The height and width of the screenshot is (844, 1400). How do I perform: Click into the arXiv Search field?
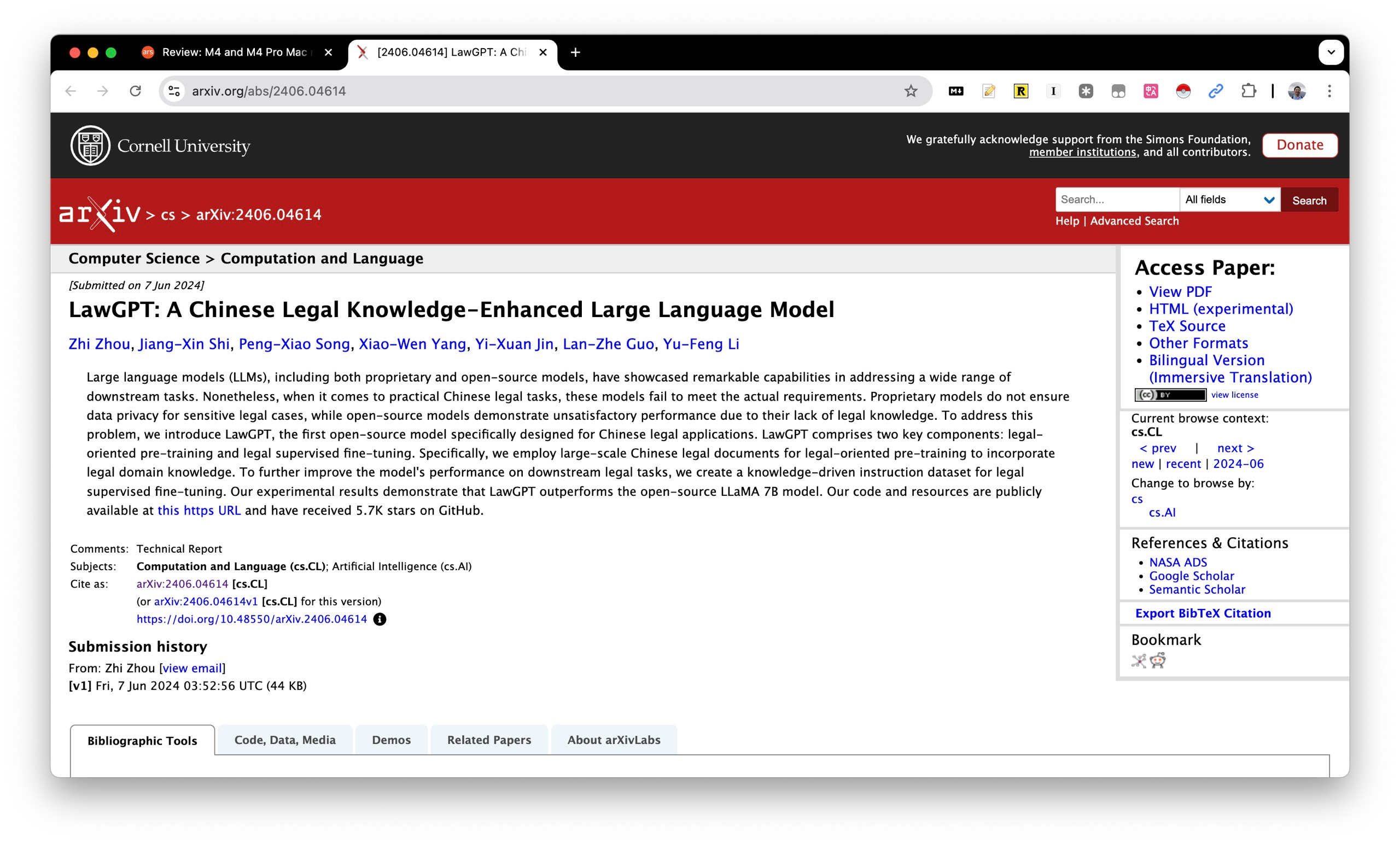1117,200
